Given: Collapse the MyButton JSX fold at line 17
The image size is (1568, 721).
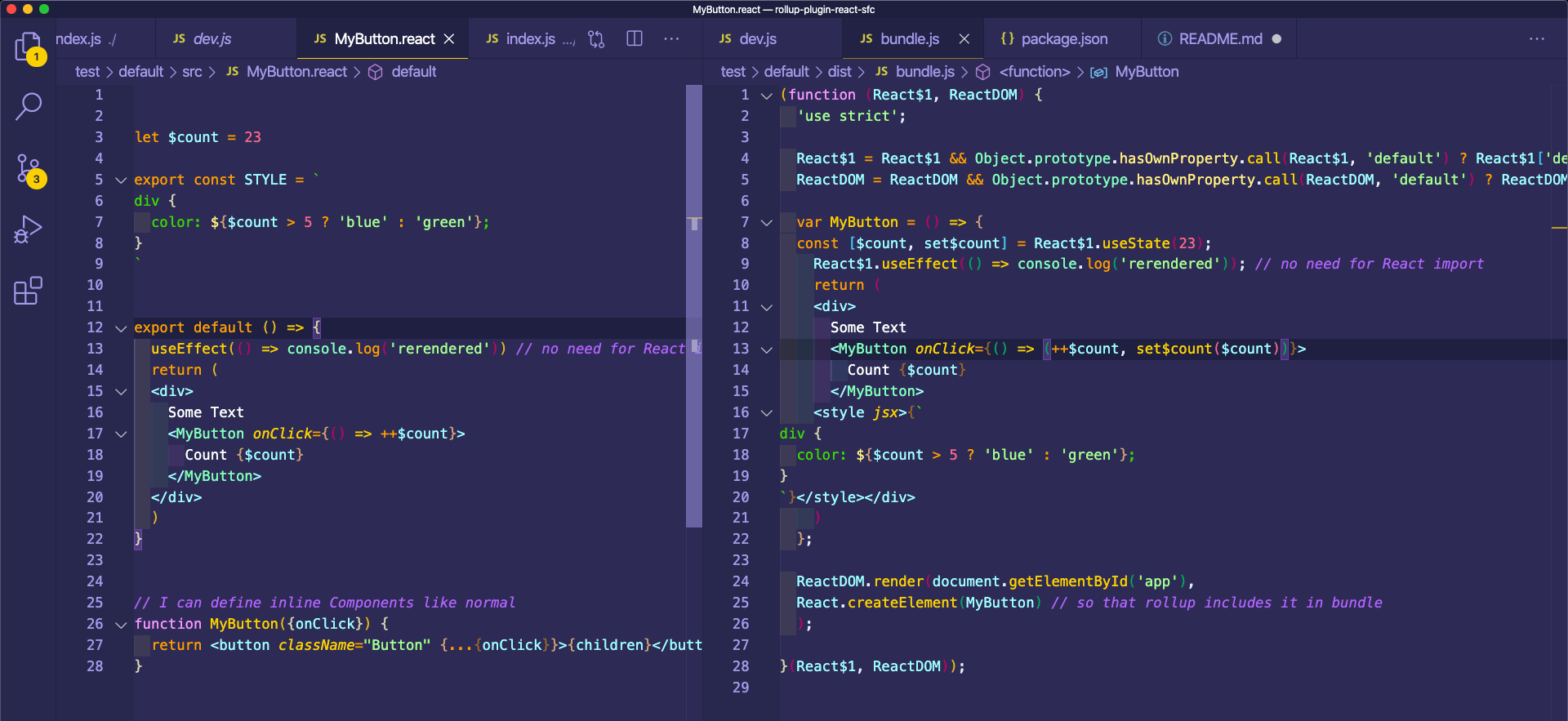Looking at the screenshot, I should tap(121, 434).
